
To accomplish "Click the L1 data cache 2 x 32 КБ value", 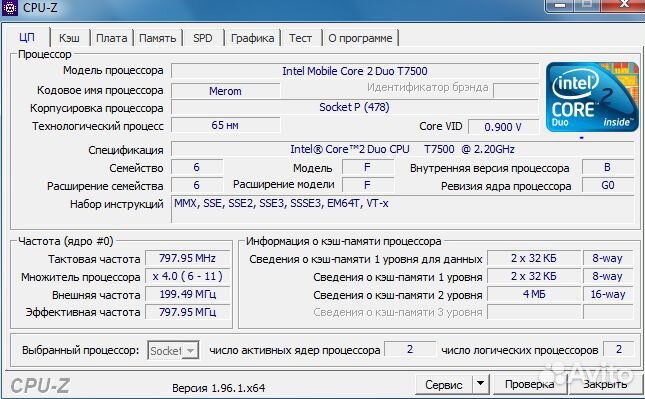I will (534, 258).
